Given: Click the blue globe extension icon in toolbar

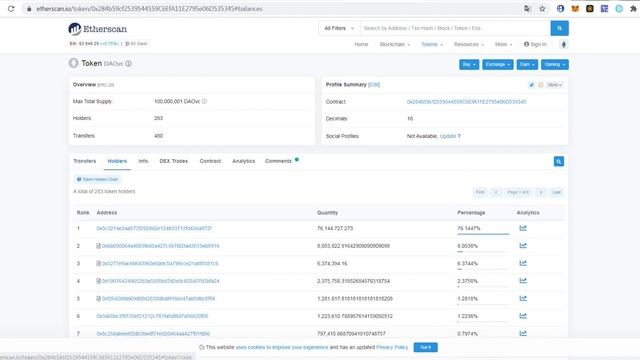Looking at the screenshot, I should 560,9.
